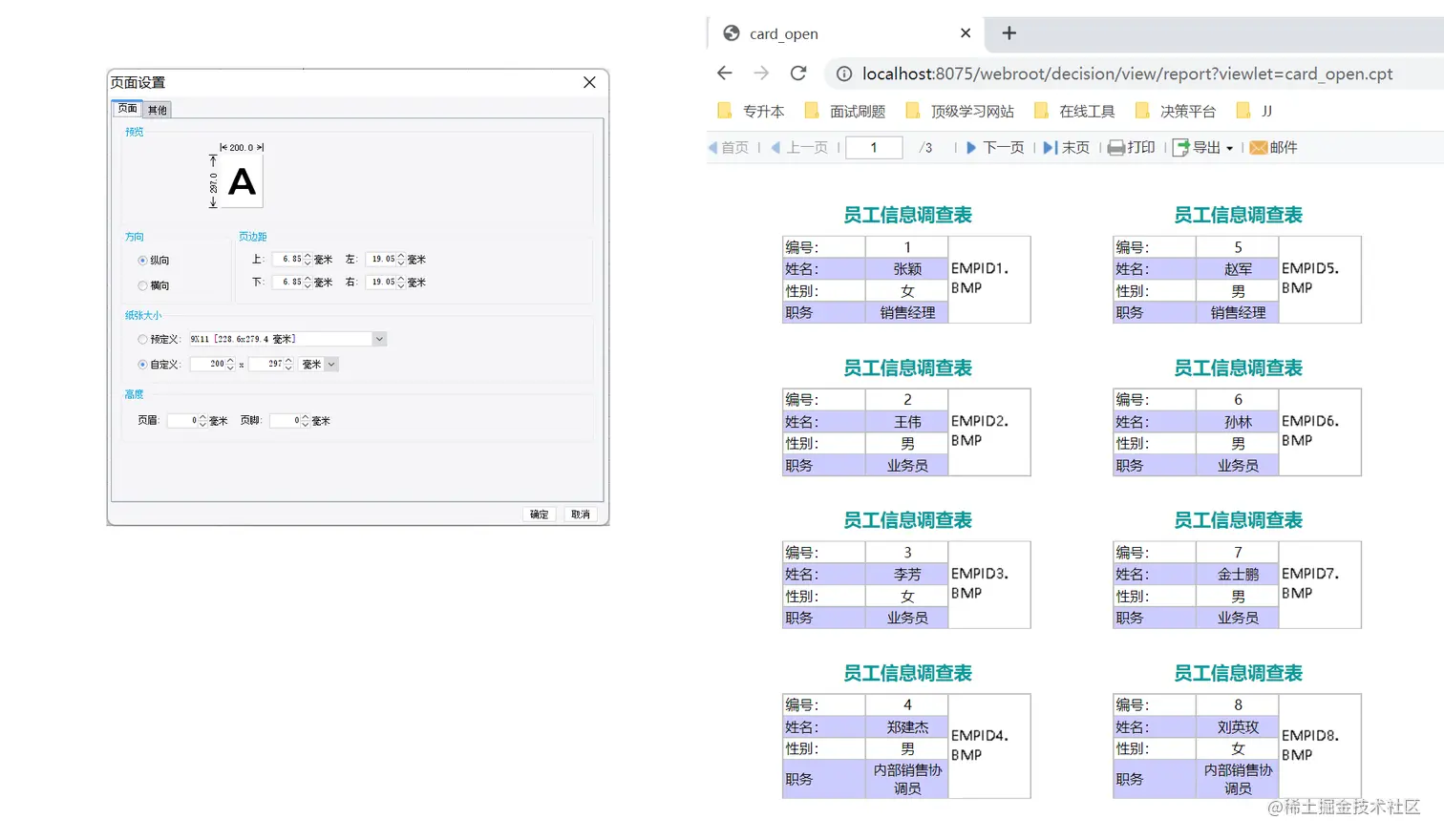
Task: Click the page number input field
Action: coord(874,147)
